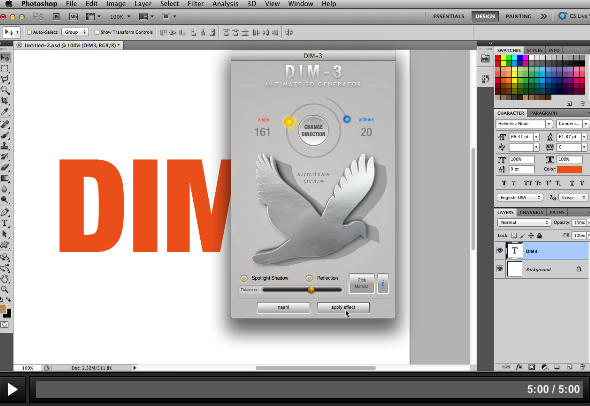The height and width of the screenshot is (406, 590).
Task: Click the blue Altitude dot icon
Action: tap(347, 119)
